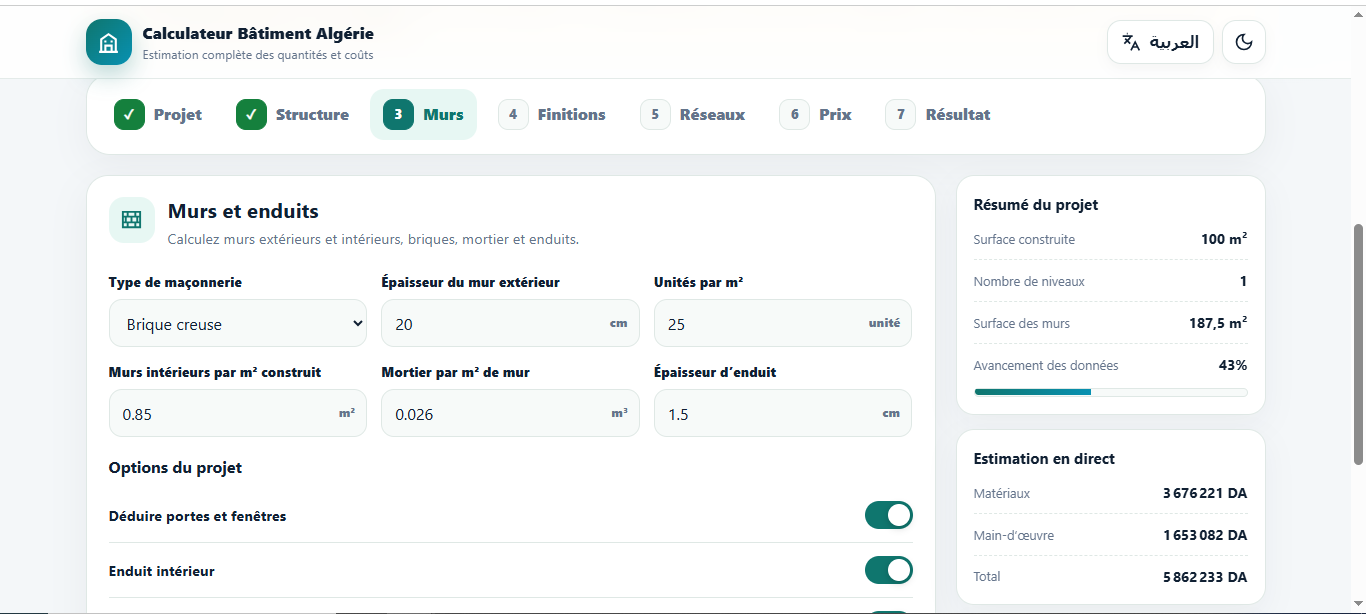The width and height of the screenshot is (1366, 614).
Task: Click the Avancement des données progress bar
Action: tap(1110, 392)
